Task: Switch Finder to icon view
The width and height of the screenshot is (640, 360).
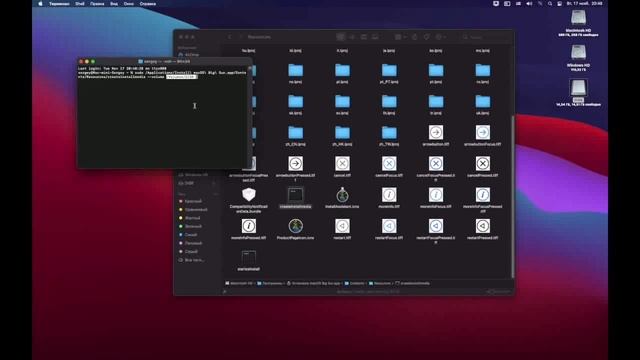Action: pos(340,37)
